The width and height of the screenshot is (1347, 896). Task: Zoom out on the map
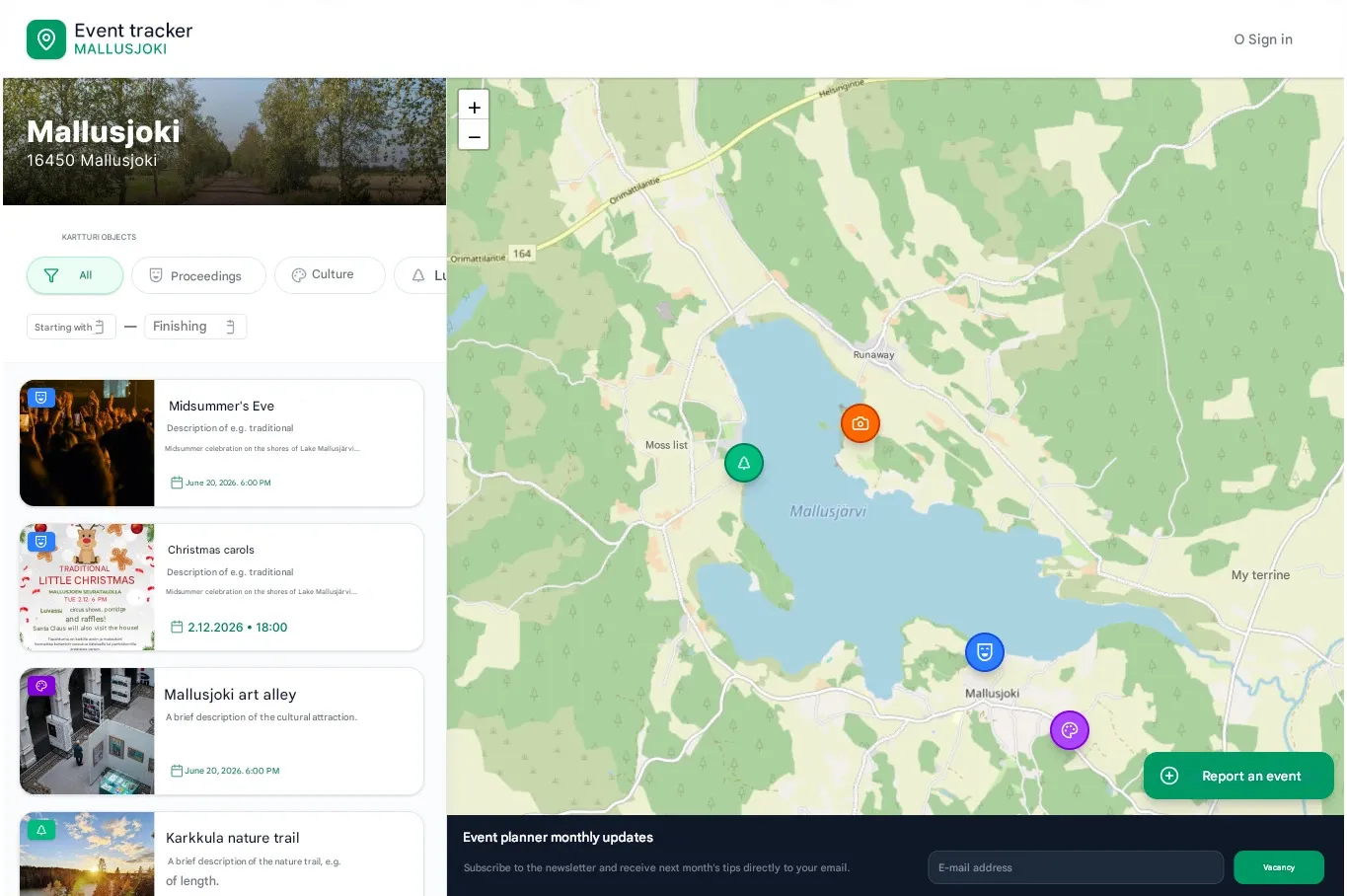(474, 136)
